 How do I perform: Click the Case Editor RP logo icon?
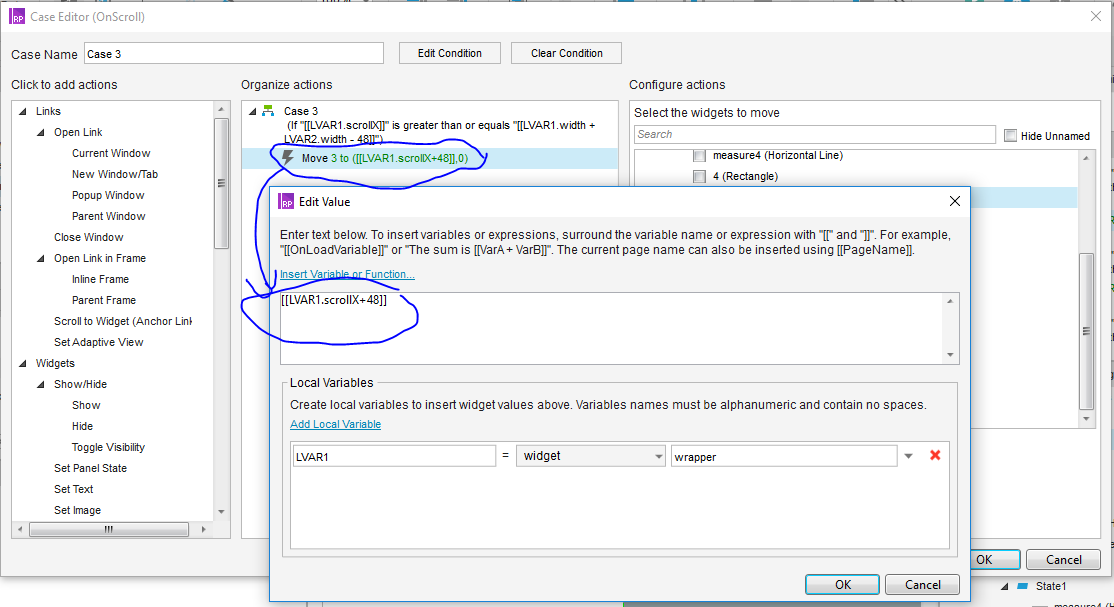[17, 15]
